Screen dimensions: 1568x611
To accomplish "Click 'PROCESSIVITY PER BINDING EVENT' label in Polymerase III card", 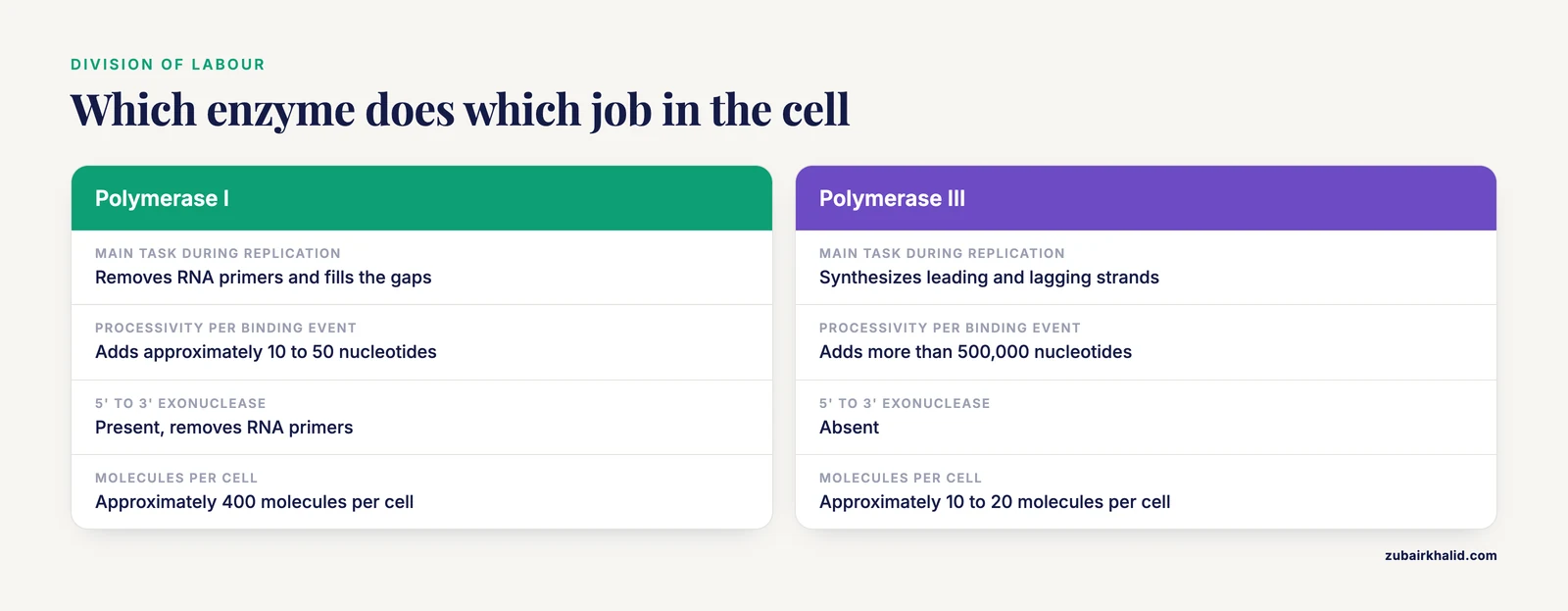I will 950,328.
